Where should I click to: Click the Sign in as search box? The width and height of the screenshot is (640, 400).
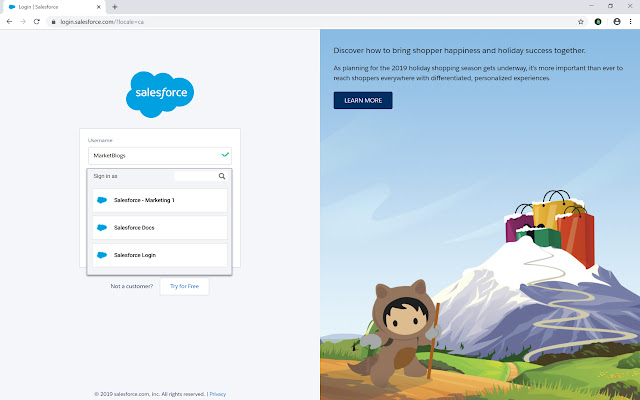tap(200, 176)
